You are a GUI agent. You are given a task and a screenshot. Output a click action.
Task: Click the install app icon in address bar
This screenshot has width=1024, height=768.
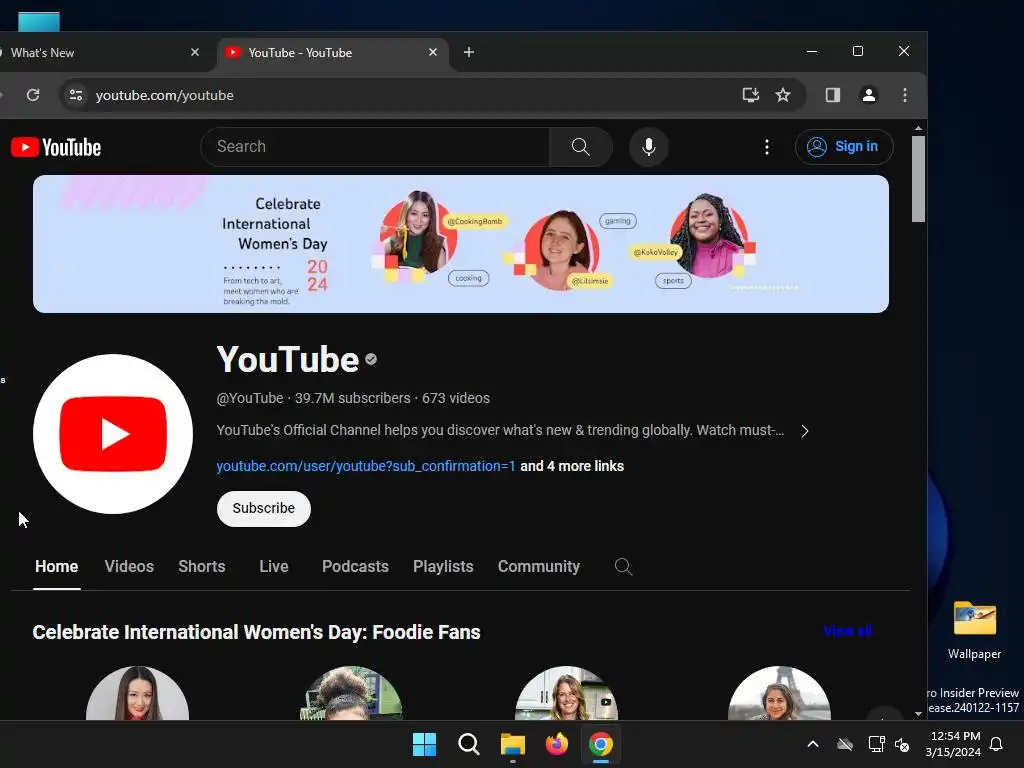click(x=751, y=95)
